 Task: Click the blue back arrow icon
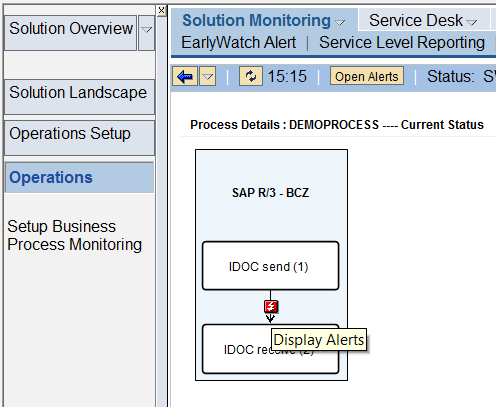[185, 77]
